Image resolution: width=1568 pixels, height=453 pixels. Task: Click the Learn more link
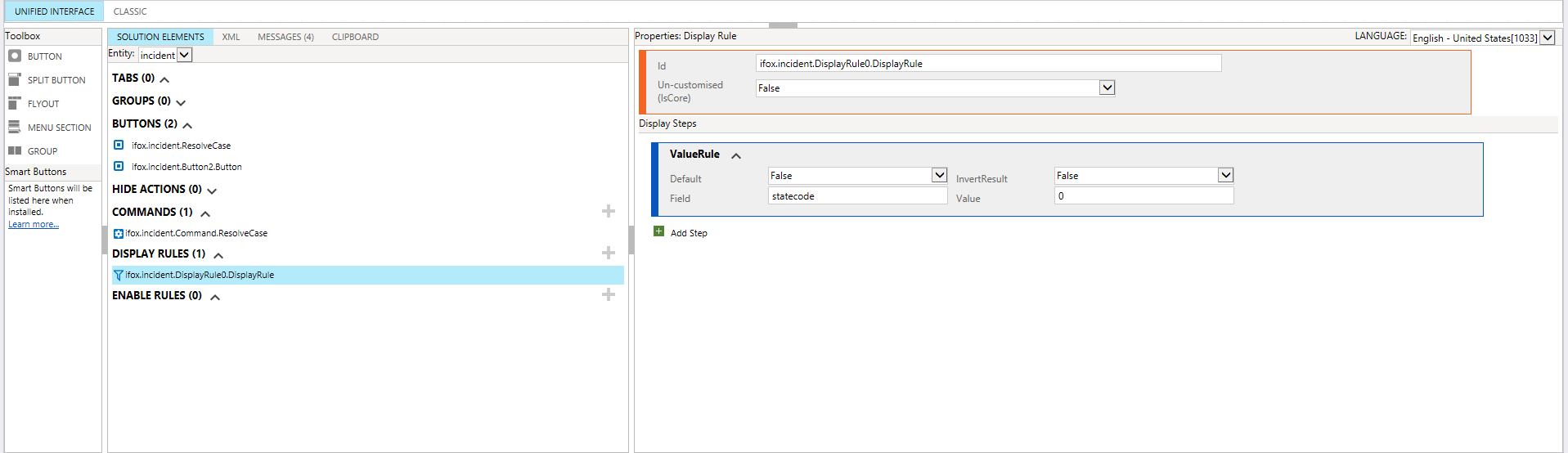pos(34,224)
